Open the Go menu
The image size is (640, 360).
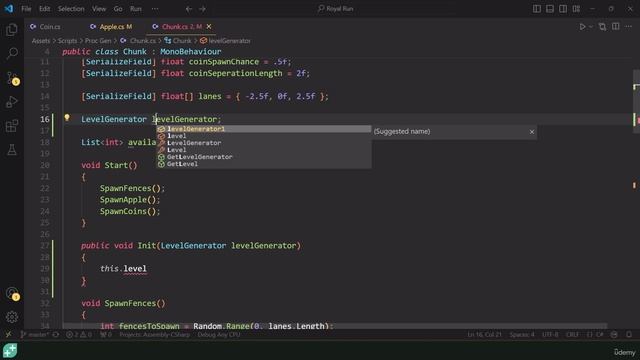[118, 9]
